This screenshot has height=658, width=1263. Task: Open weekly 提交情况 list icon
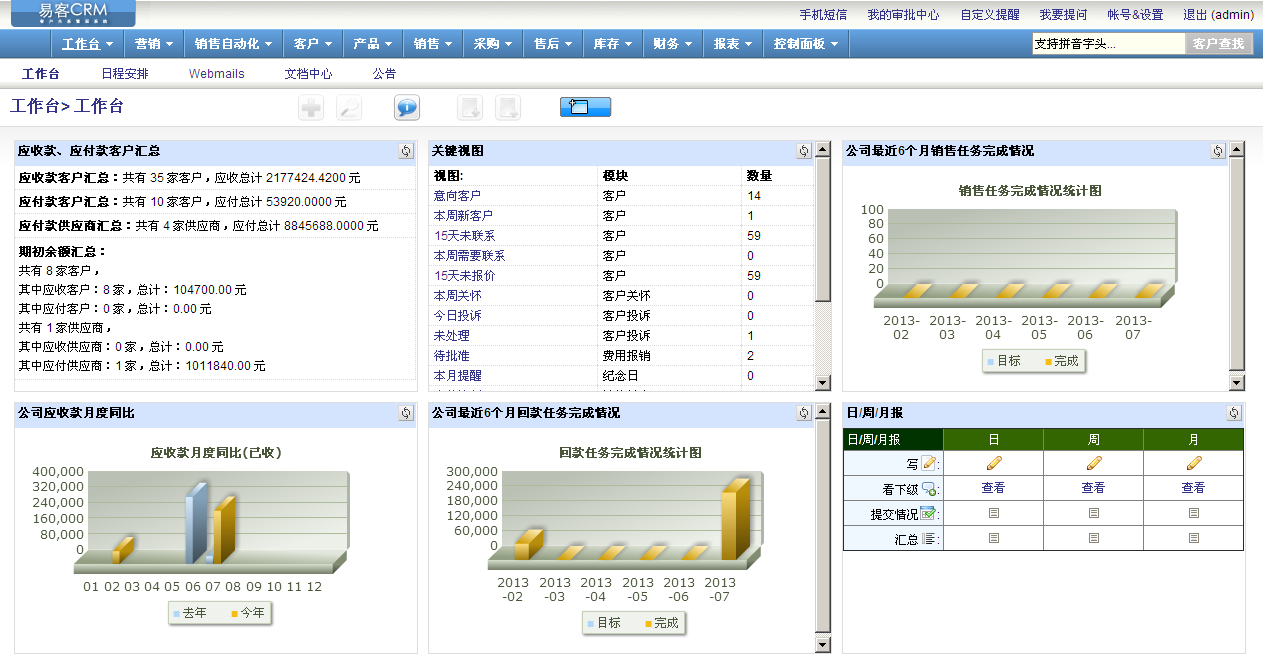(1093, 513)
